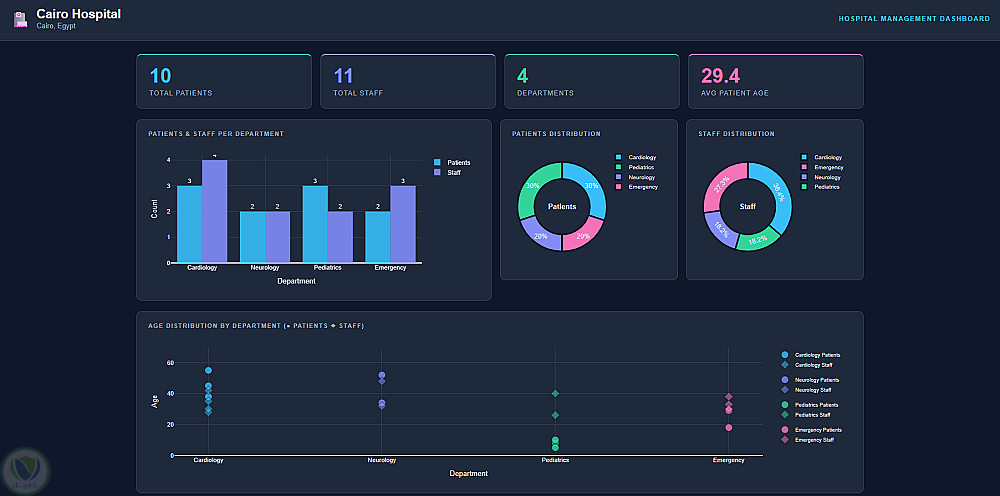The width and height of the screenshot is (1000, 496).
Task: Select Neurology Patients legend marker
Action: coord(784,379)
